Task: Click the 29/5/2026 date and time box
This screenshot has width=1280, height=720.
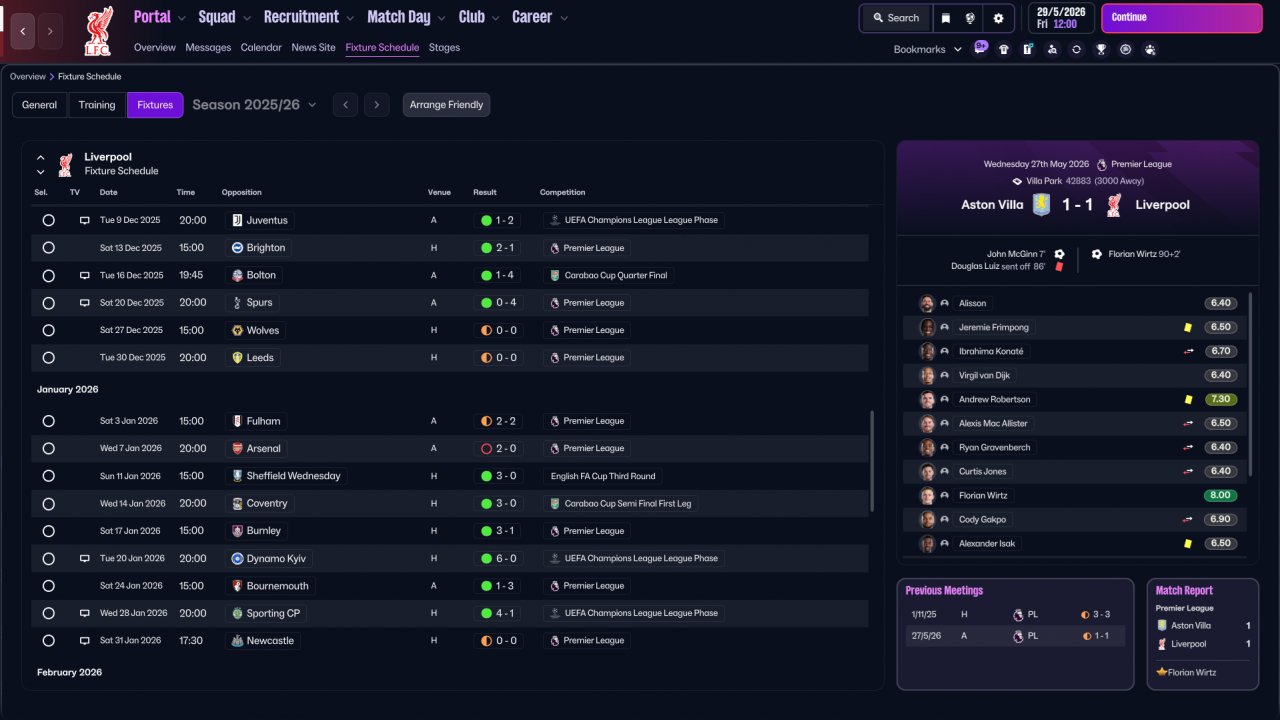Action: 1061,18
